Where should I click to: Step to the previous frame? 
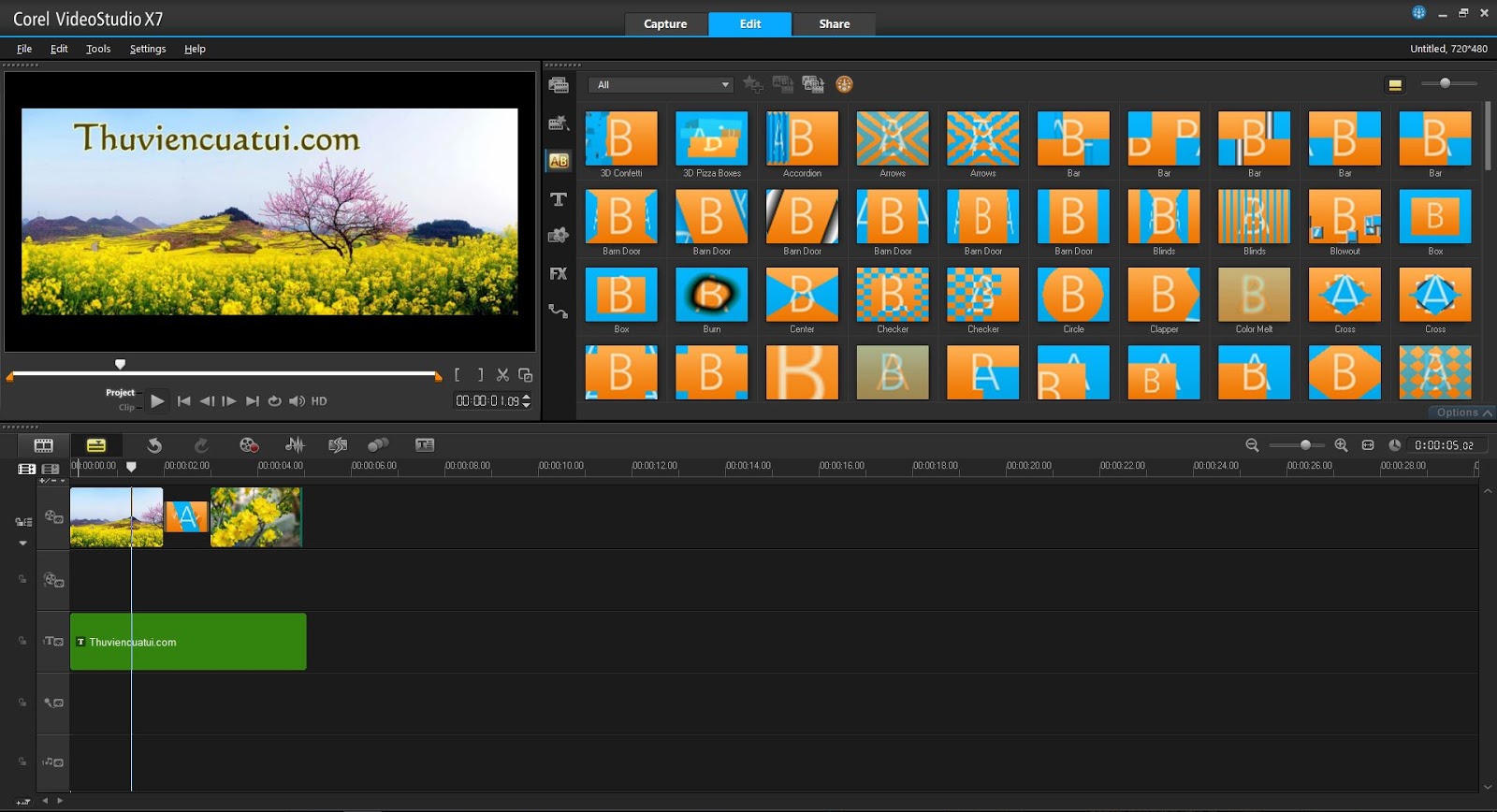point(207,401)
